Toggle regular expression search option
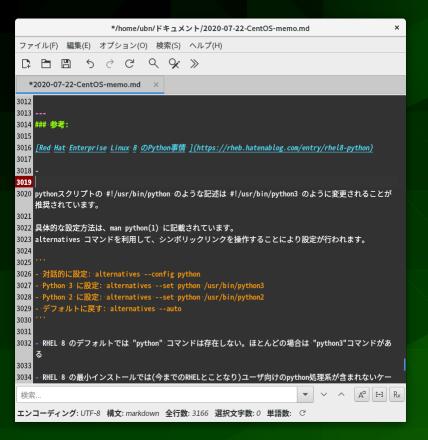 point(397,395)
